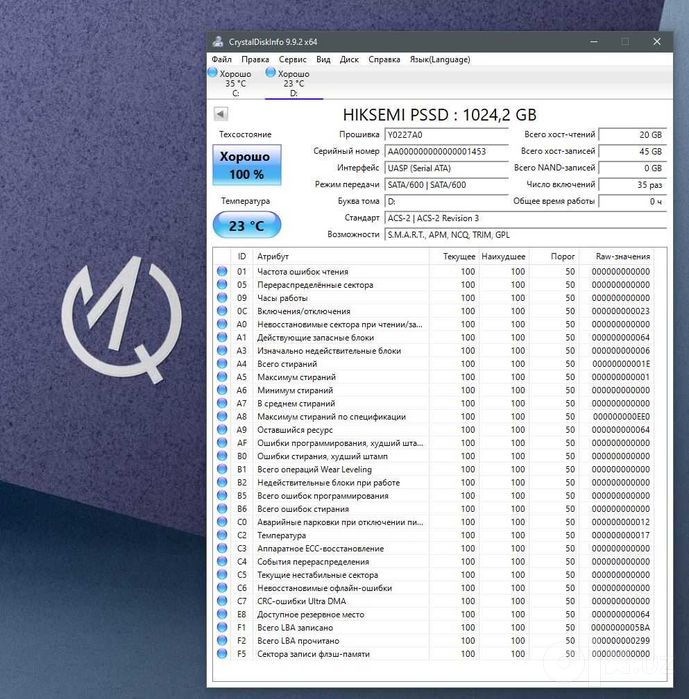689x699 pixels.
Task: Select row Максимум стираний по спецификации
Action: click(433, 416)
